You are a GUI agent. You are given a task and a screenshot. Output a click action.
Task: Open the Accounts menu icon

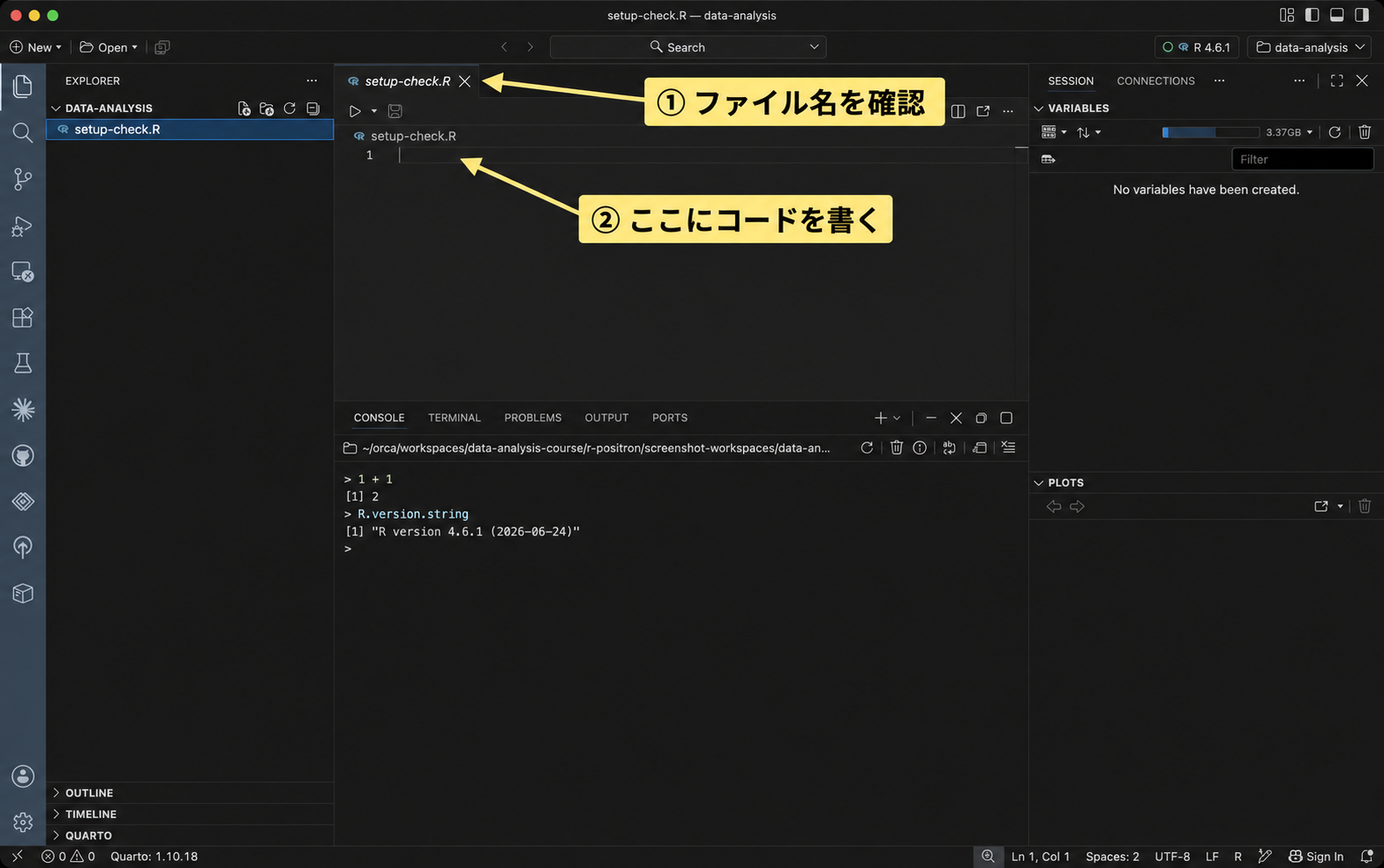click(23, 776)
